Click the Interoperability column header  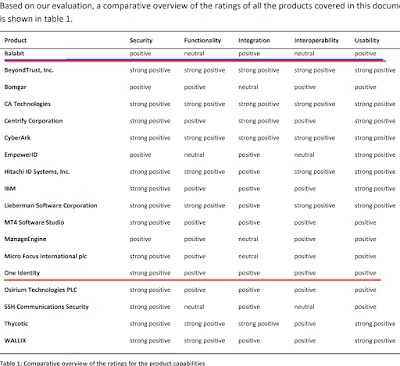pos(316,40)
